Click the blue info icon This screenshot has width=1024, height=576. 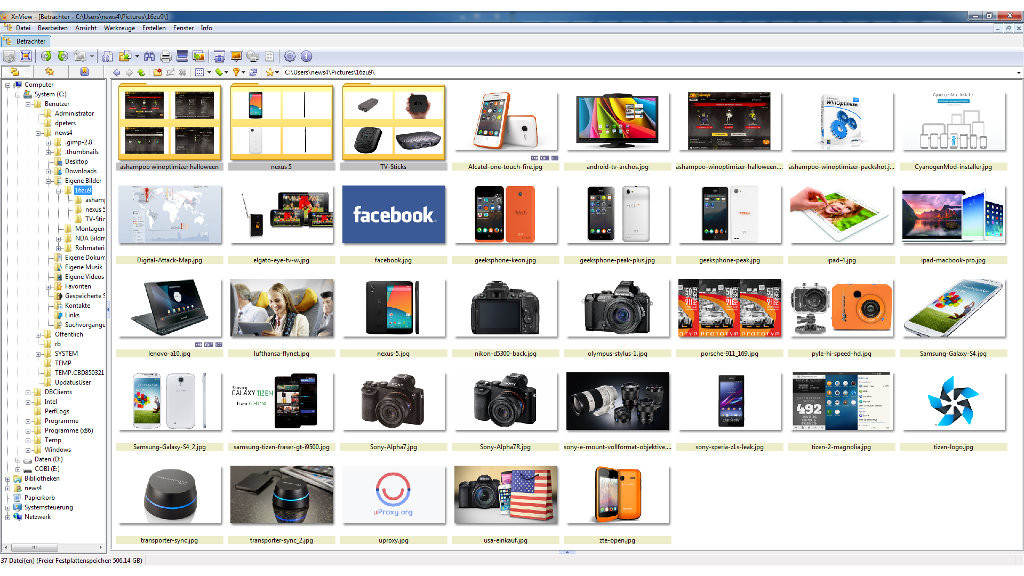(x=306, y=57)
